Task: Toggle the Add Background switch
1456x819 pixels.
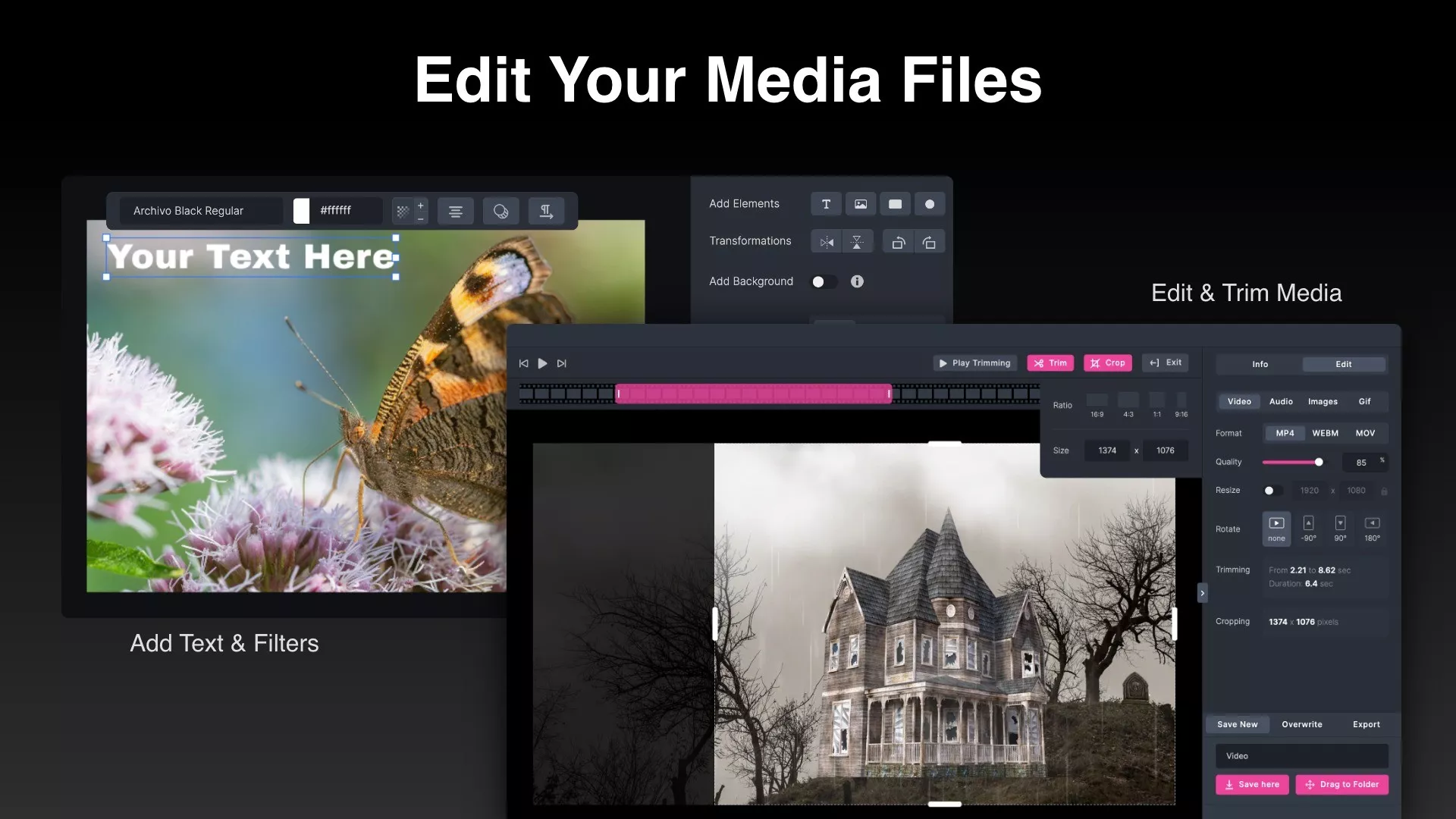Action: point(823,281)
